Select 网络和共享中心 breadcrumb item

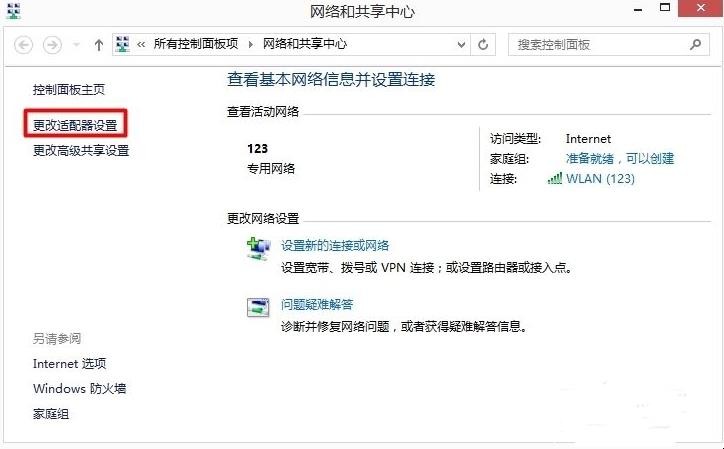(x=305, y=44)
